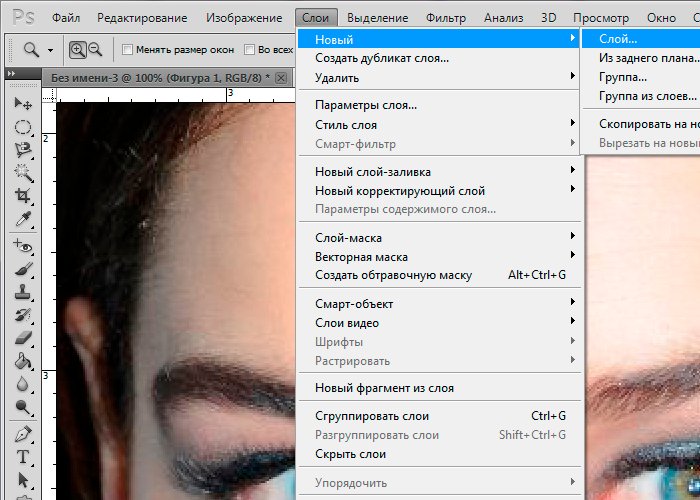Close the 'Без имени-3' document tab
The height and width of the screenshot is (500, 700).
tap(281, 78)
